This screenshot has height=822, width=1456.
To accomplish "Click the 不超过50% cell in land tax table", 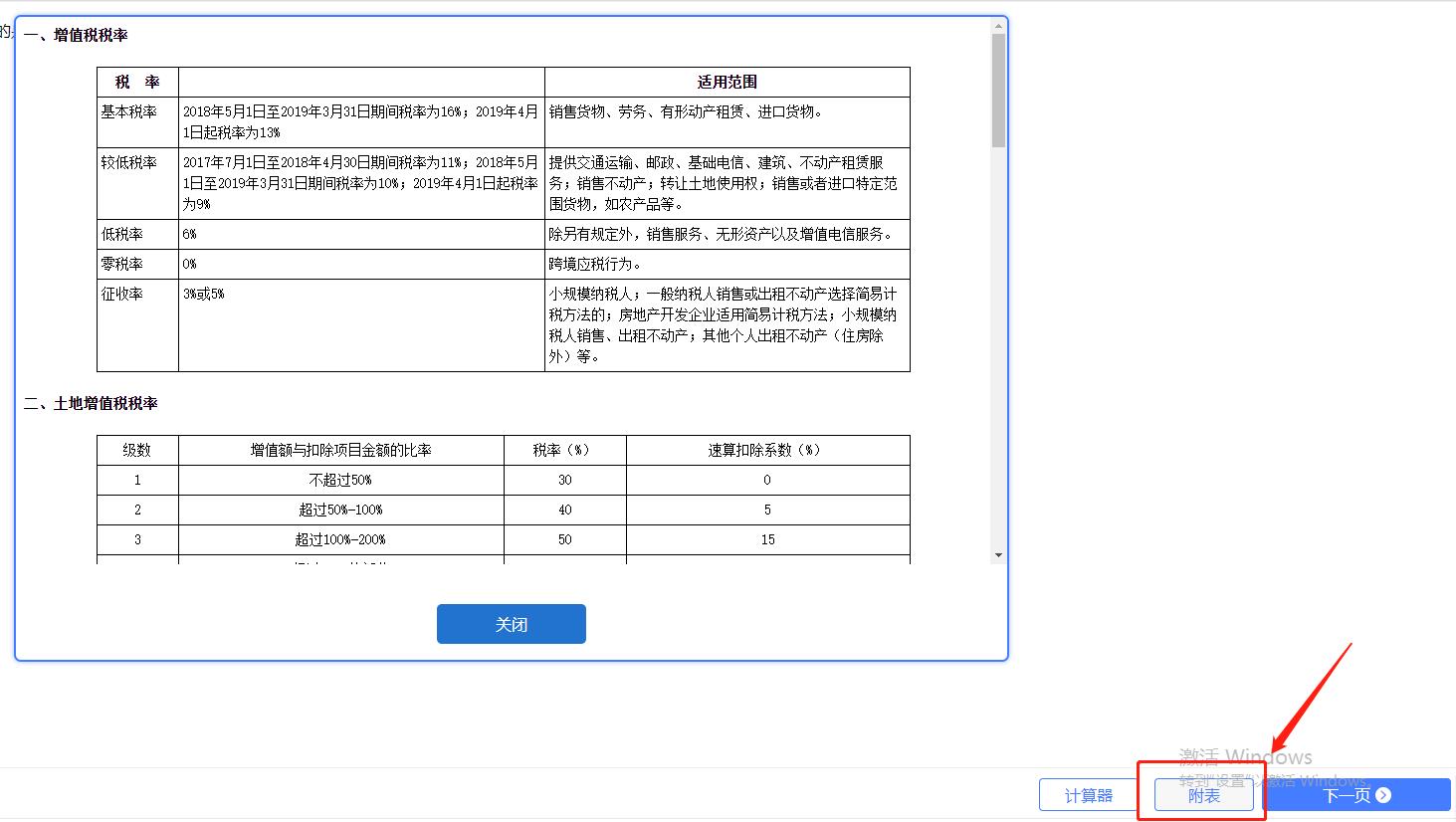I will 340,480.
